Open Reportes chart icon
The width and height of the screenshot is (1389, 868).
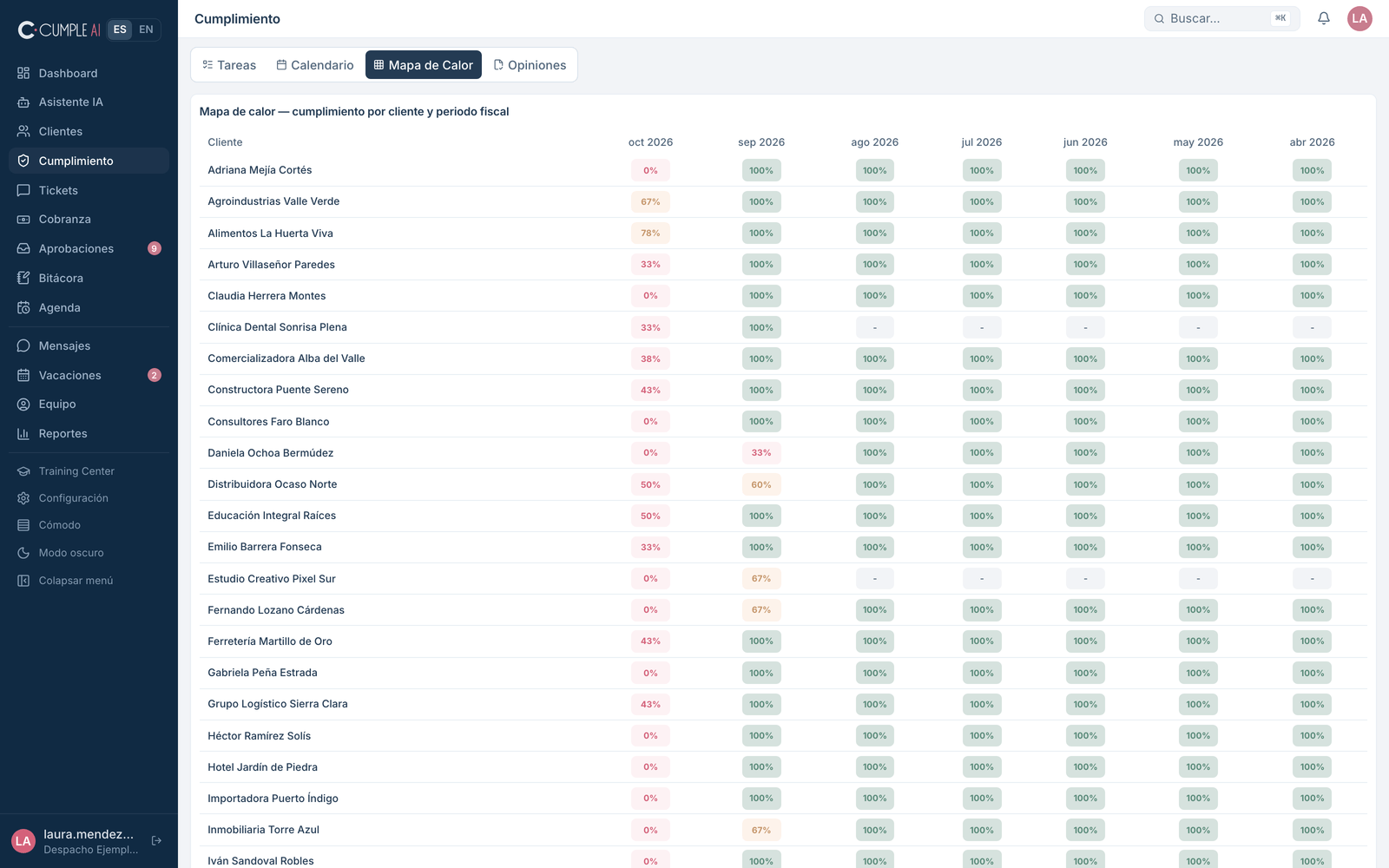click(23, 433)
